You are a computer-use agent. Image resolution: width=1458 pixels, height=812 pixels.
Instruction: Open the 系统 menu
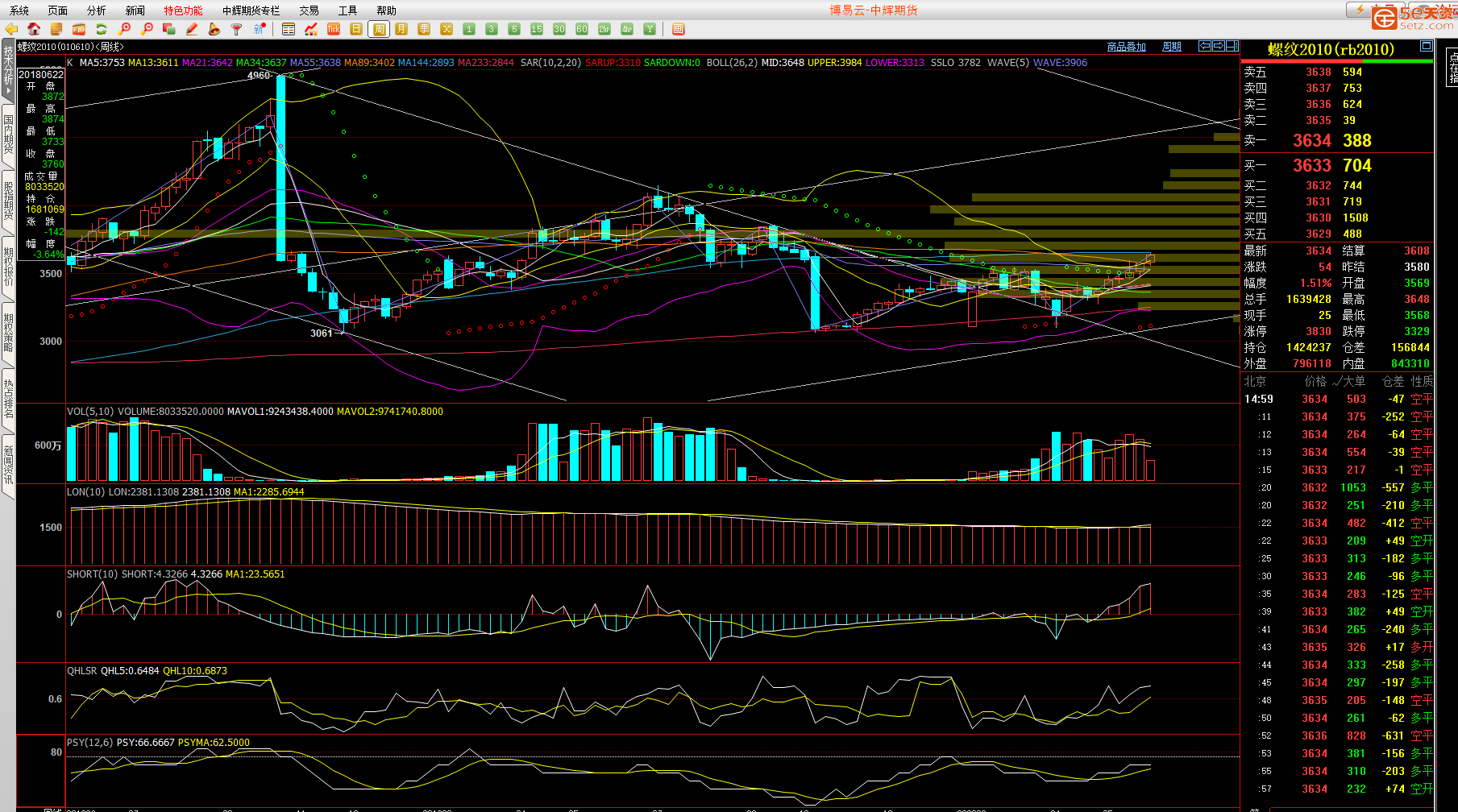point(19,10)
